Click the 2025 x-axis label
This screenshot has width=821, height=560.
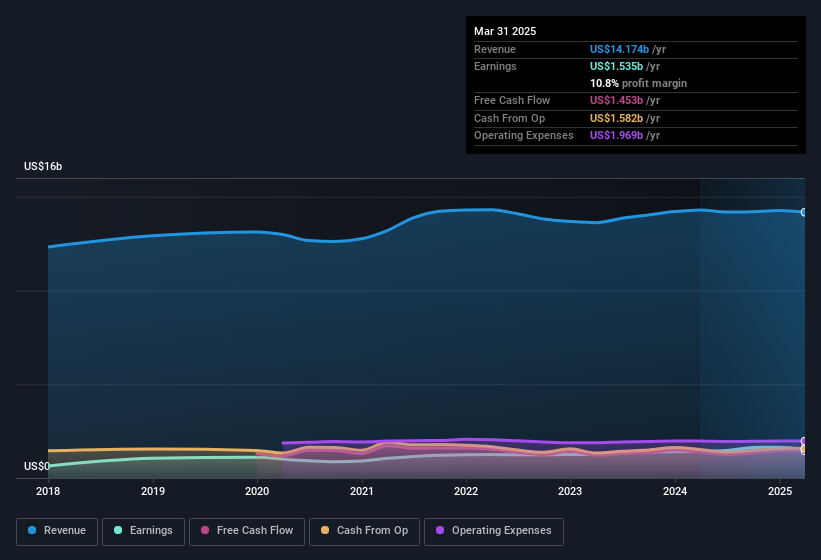click(x=780, y=491)
